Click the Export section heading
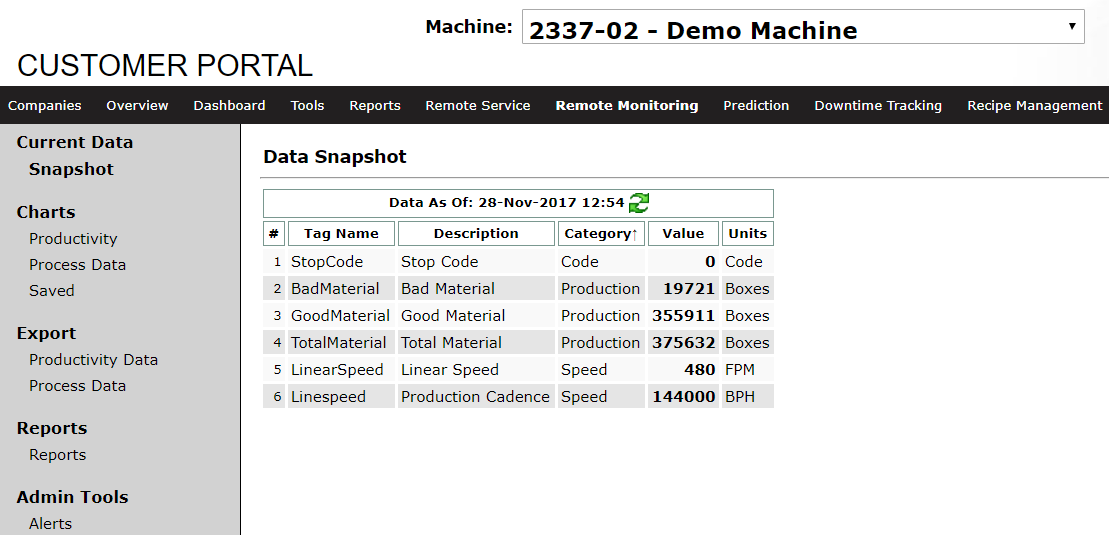1109x535 pixels. 47,333
